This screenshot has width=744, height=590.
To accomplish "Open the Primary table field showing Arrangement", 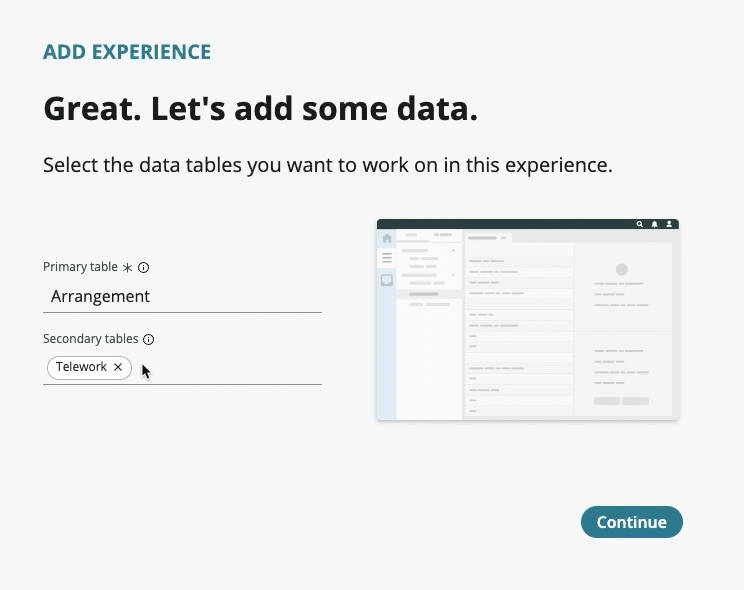I will pos(182,297).
